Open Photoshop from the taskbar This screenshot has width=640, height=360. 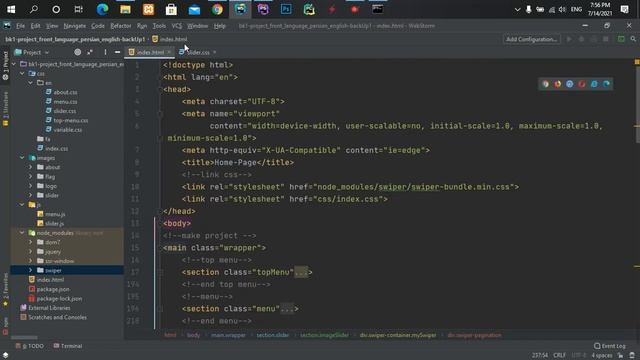pyautogui.click(x=286, y=9)
